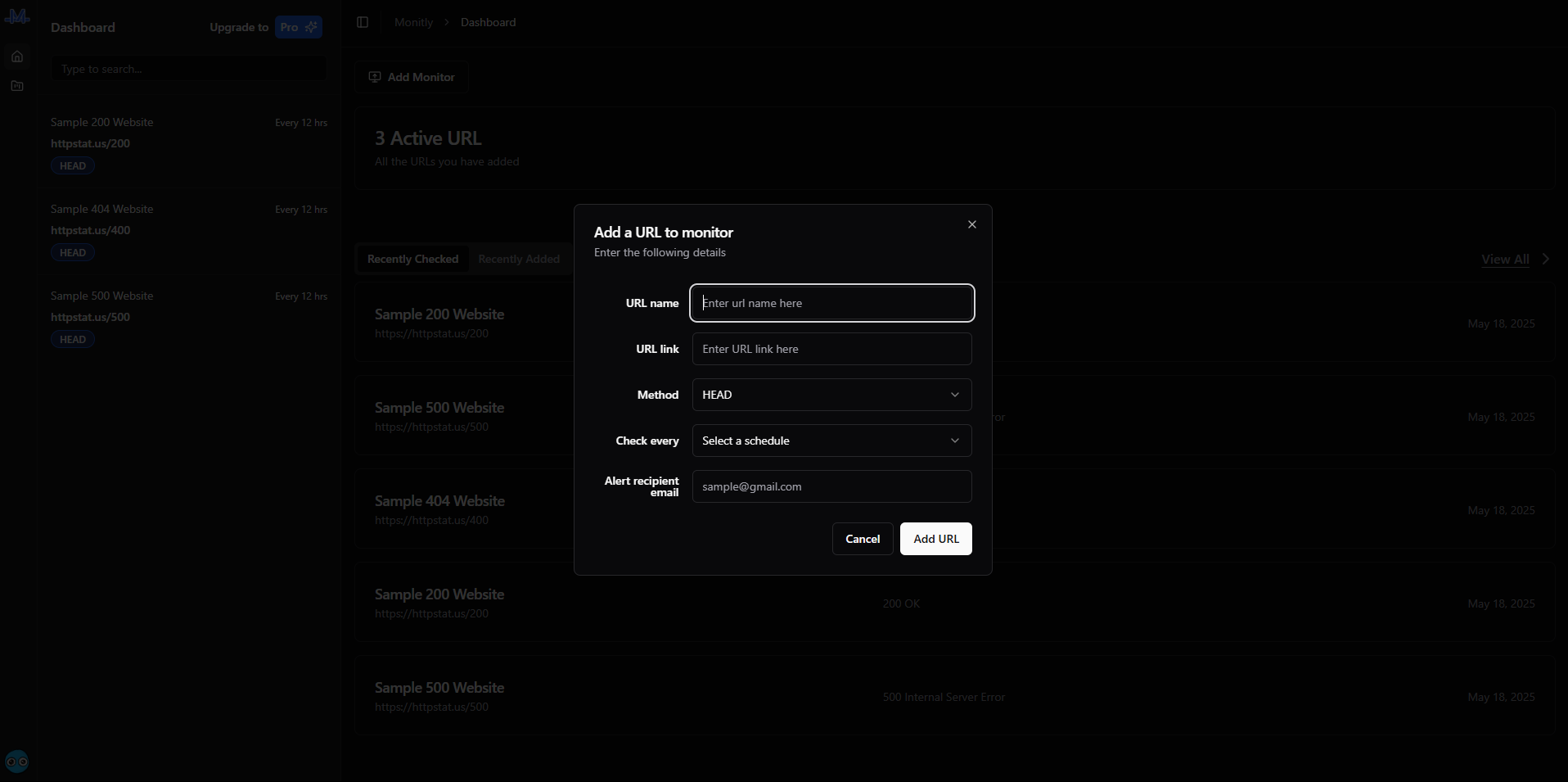Image resolution: width=1568 pixels, height=782 pixels.
Task: Switch to the Recently Added tab
Action: tap(519, 259)
